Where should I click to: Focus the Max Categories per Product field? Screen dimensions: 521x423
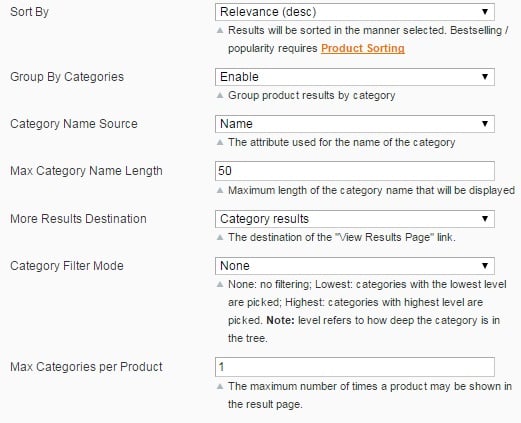tap(355, 367)
